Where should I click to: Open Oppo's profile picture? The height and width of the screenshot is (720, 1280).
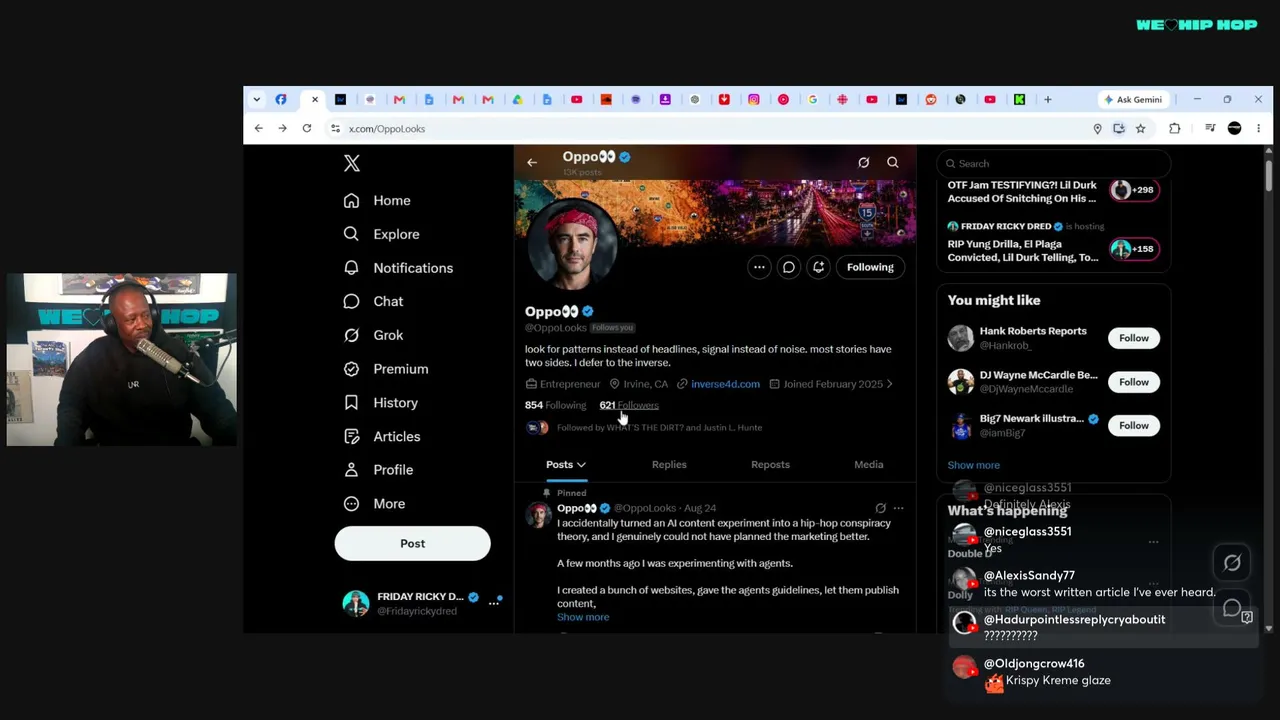click(573, 245)
